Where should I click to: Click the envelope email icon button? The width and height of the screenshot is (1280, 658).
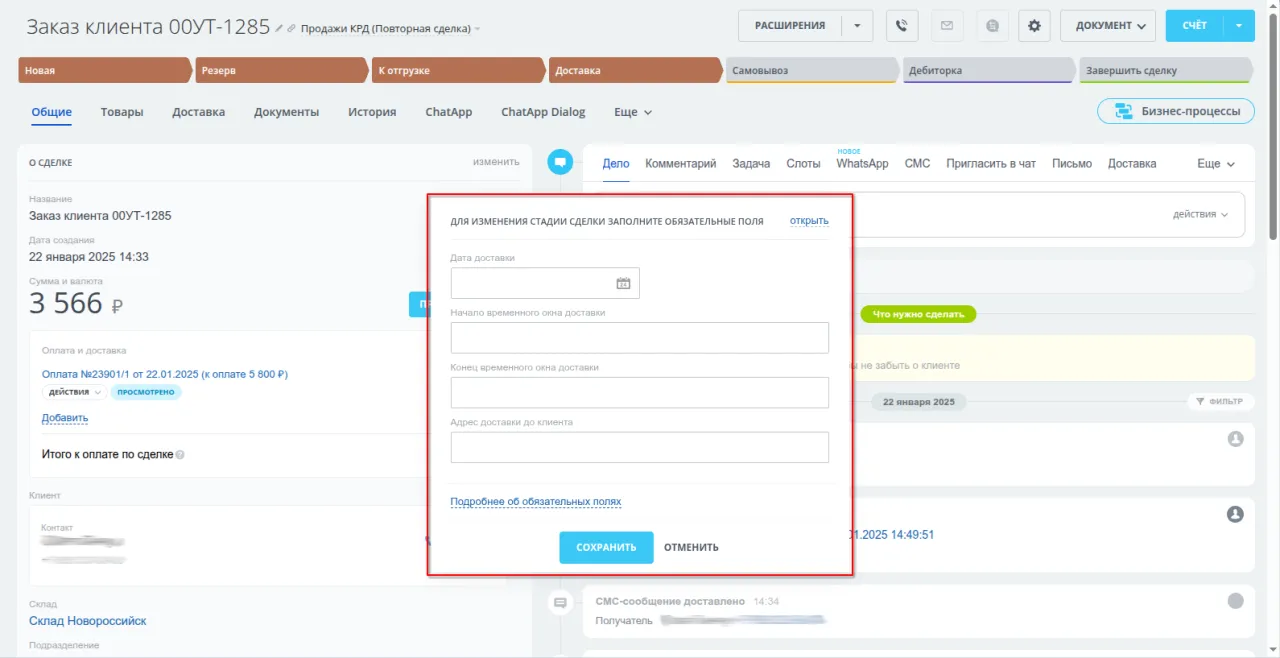coord(947,26)
